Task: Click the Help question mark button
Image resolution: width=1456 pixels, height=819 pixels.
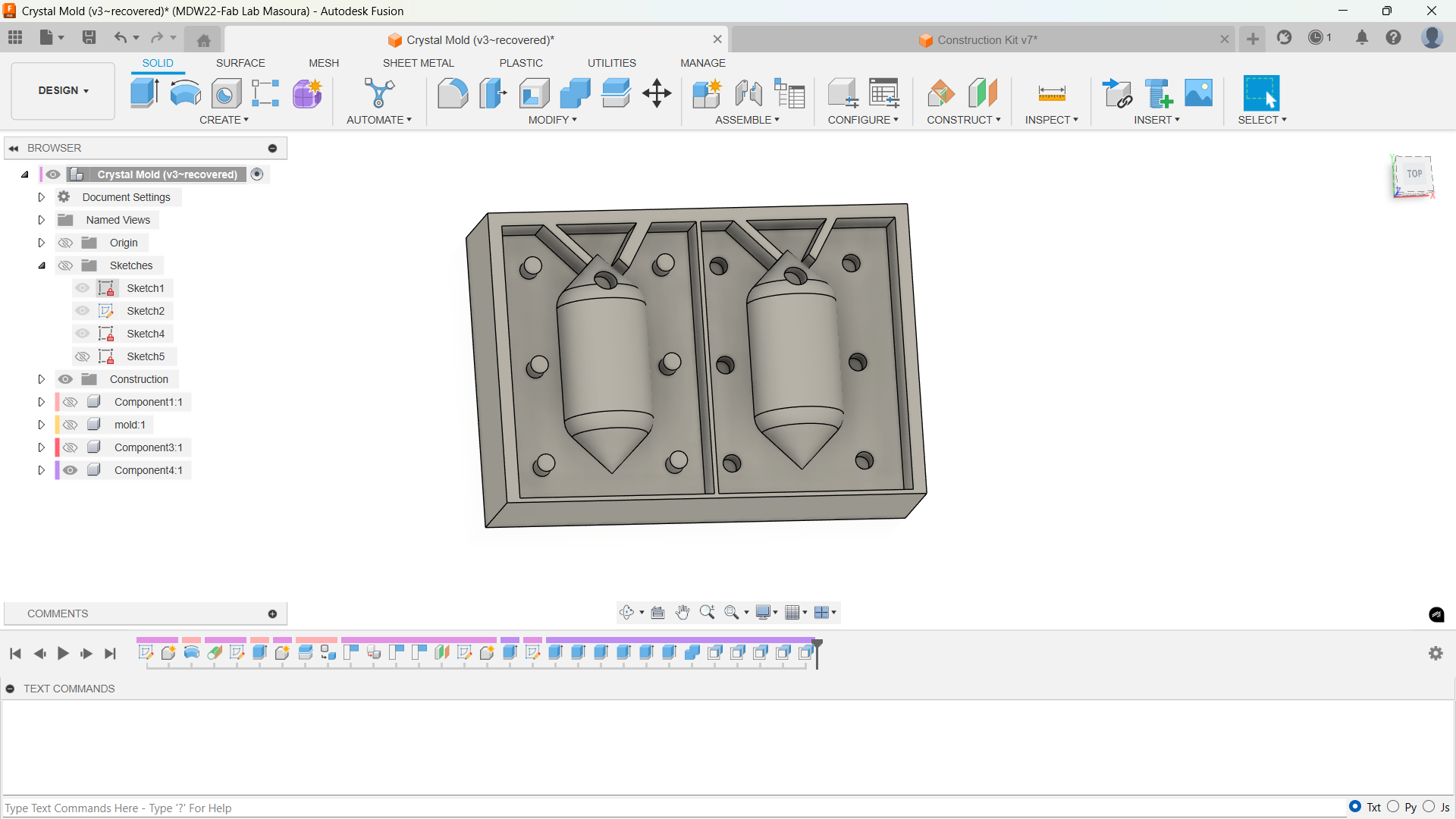Action: (1394, 37)
